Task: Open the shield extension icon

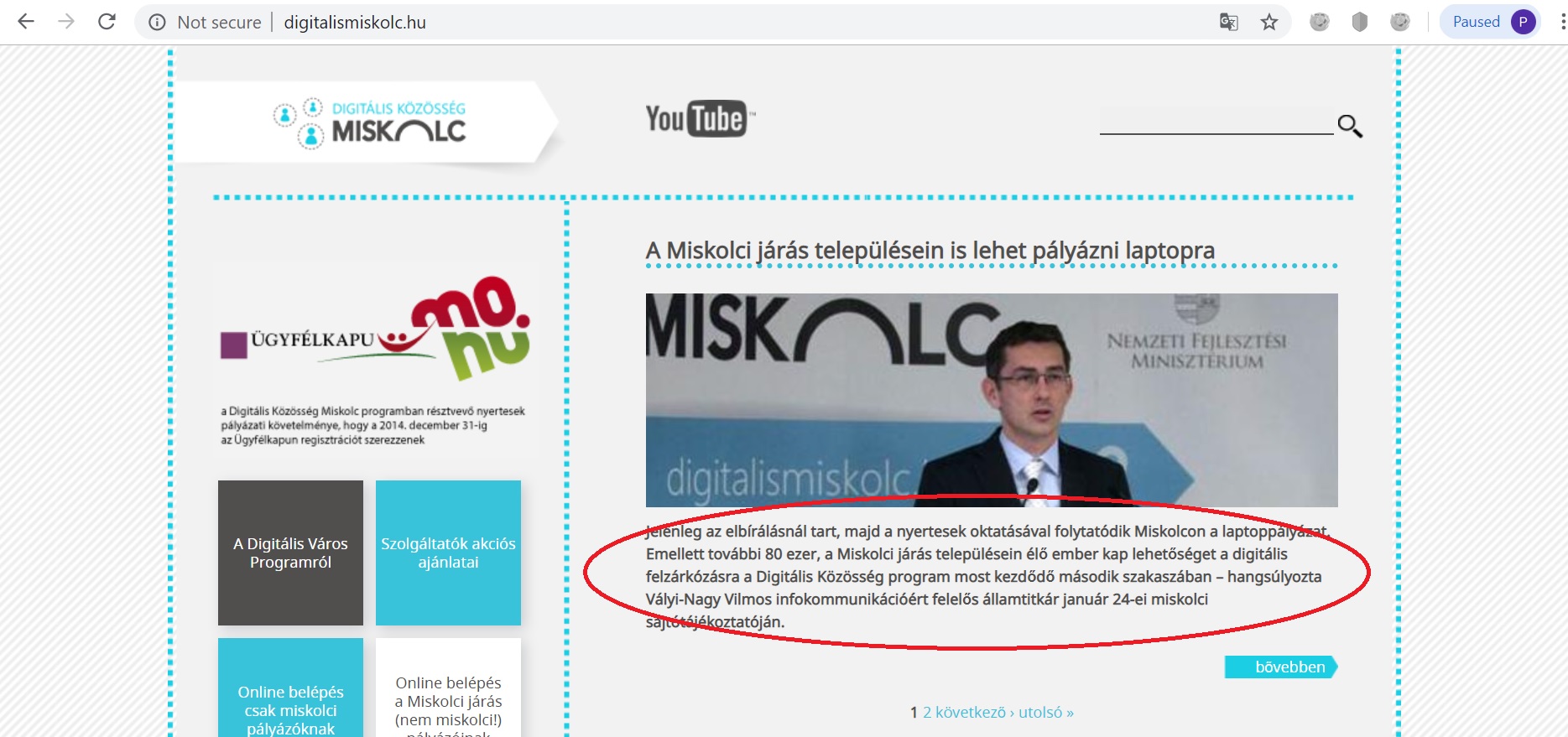Action: tap(1360, 23)
